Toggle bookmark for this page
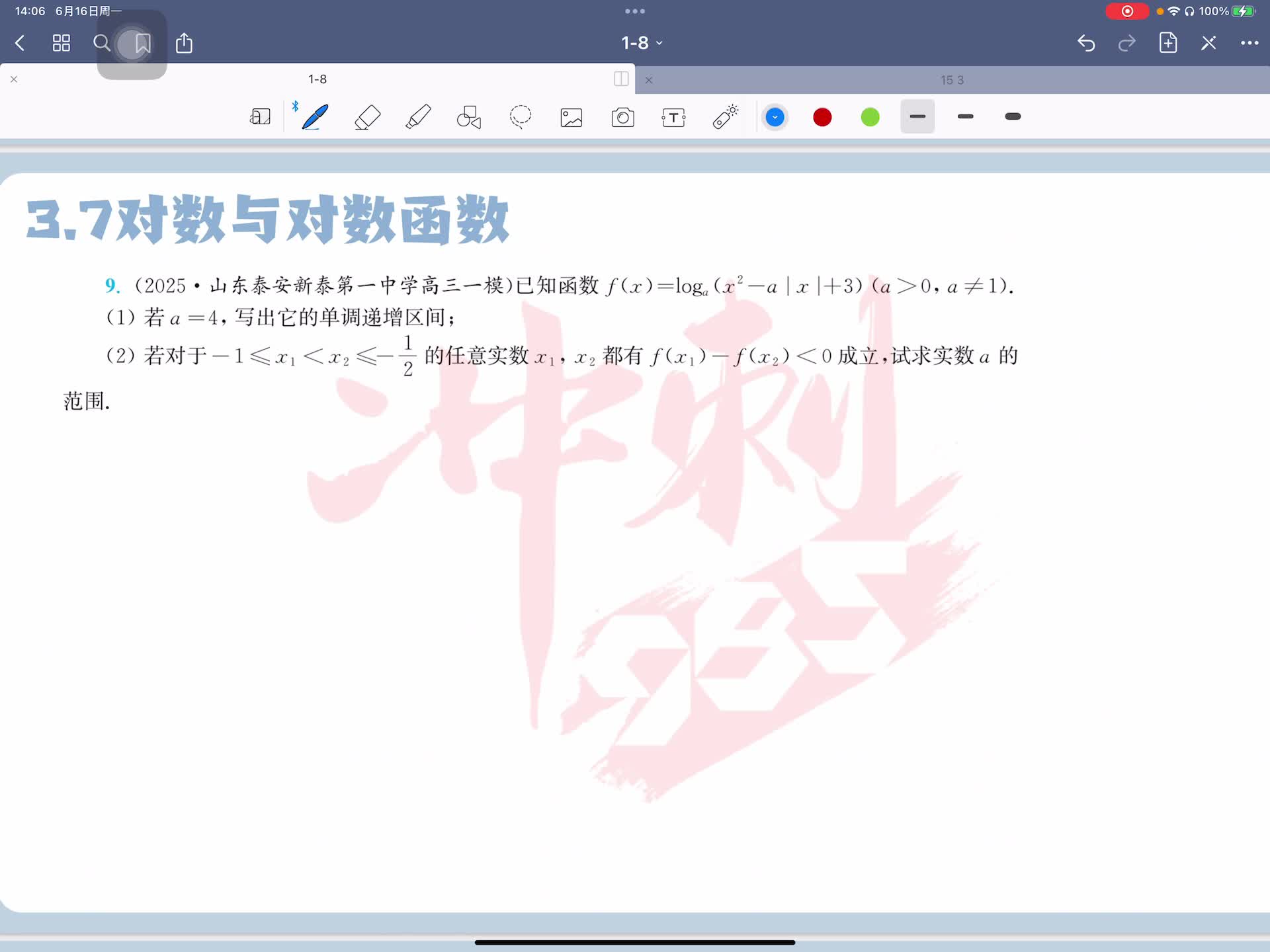Screen dimensions: 1270x952 click(x=142, y=44)
